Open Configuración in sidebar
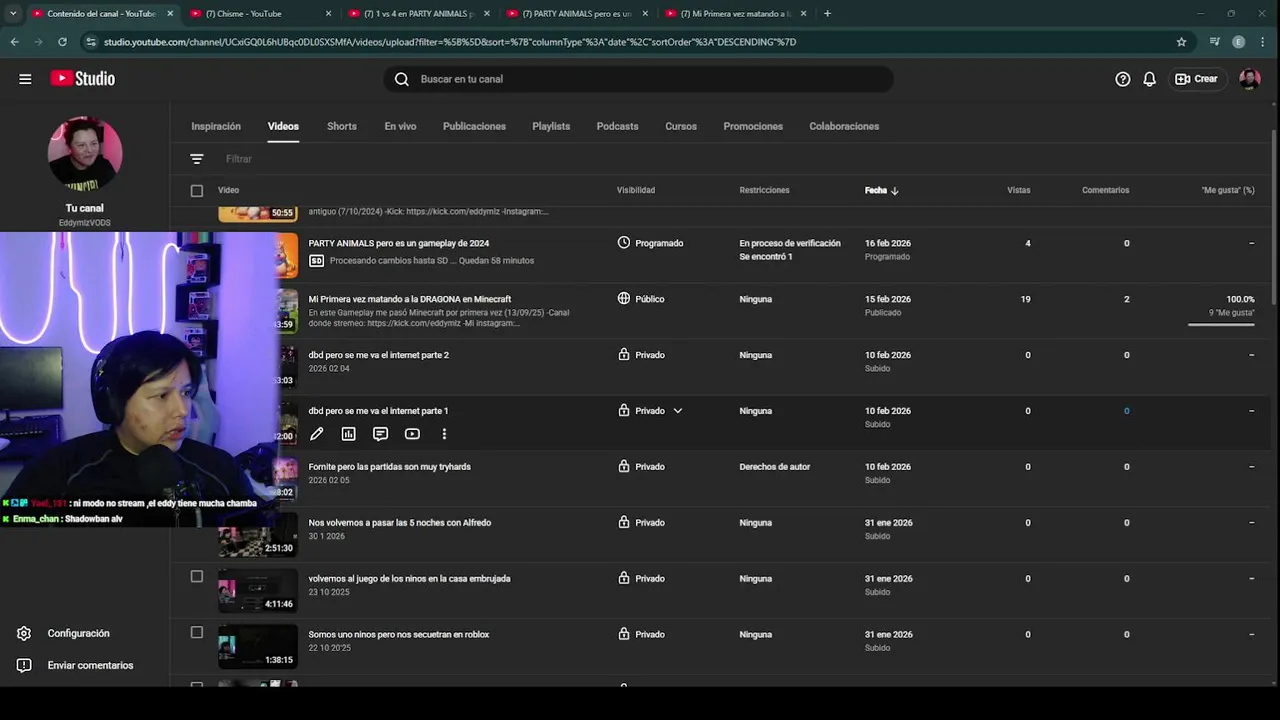 point(78,633)
